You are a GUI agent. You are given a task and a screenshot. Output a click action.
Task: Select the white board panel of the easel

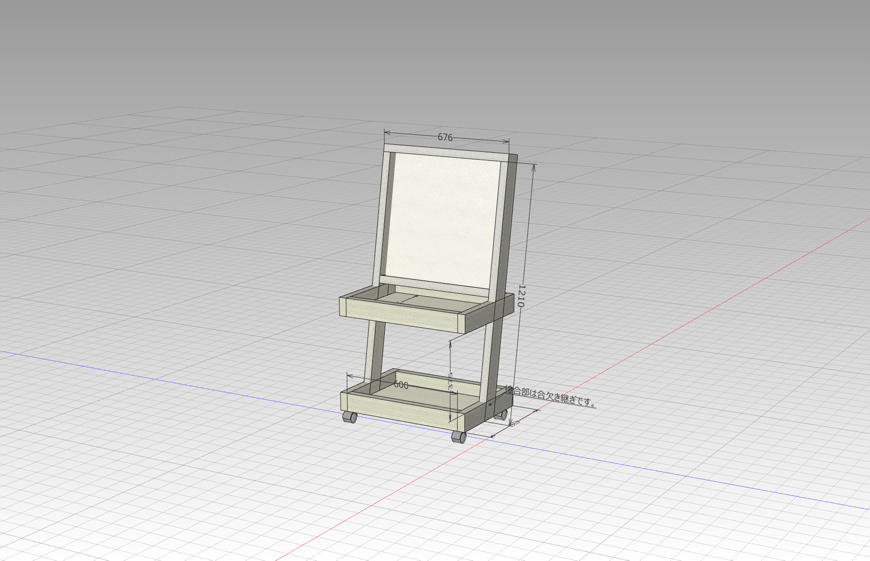[x=442, y=220]
